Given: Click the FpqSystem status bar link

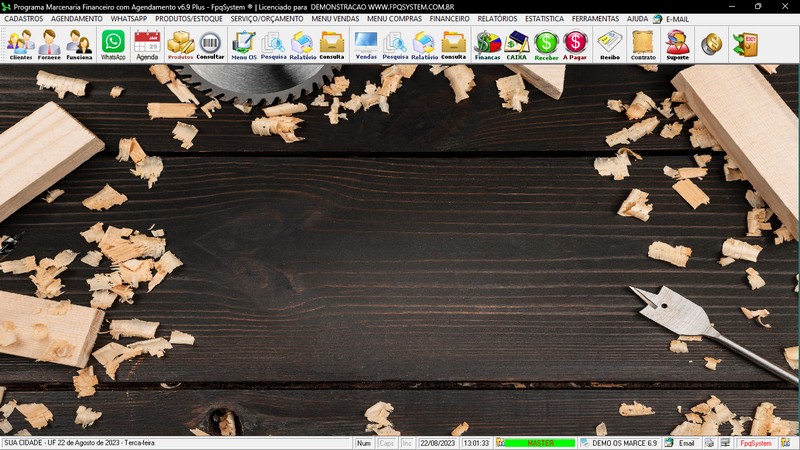Looking at the screenshot, I should tap(756, 443).
